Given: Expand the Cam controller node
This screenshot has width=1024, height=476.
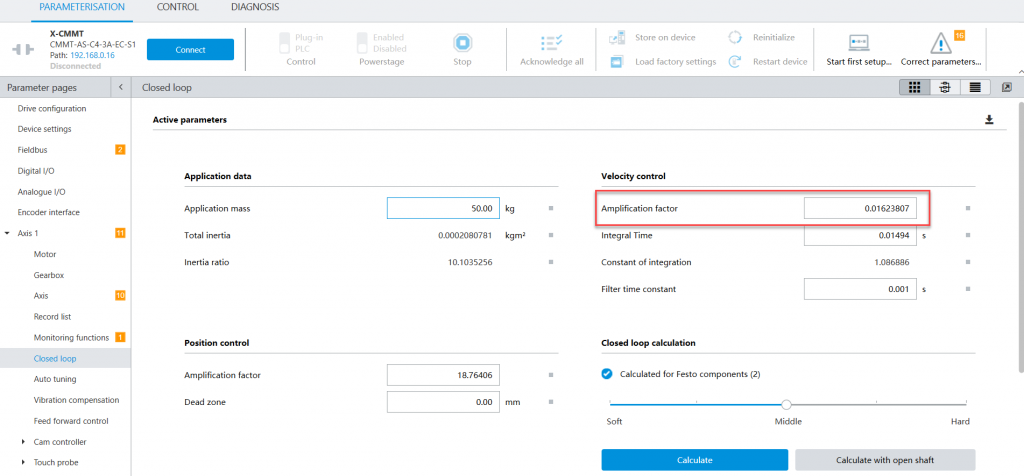Looking at the screenshot, I should (x=23, y=442).
